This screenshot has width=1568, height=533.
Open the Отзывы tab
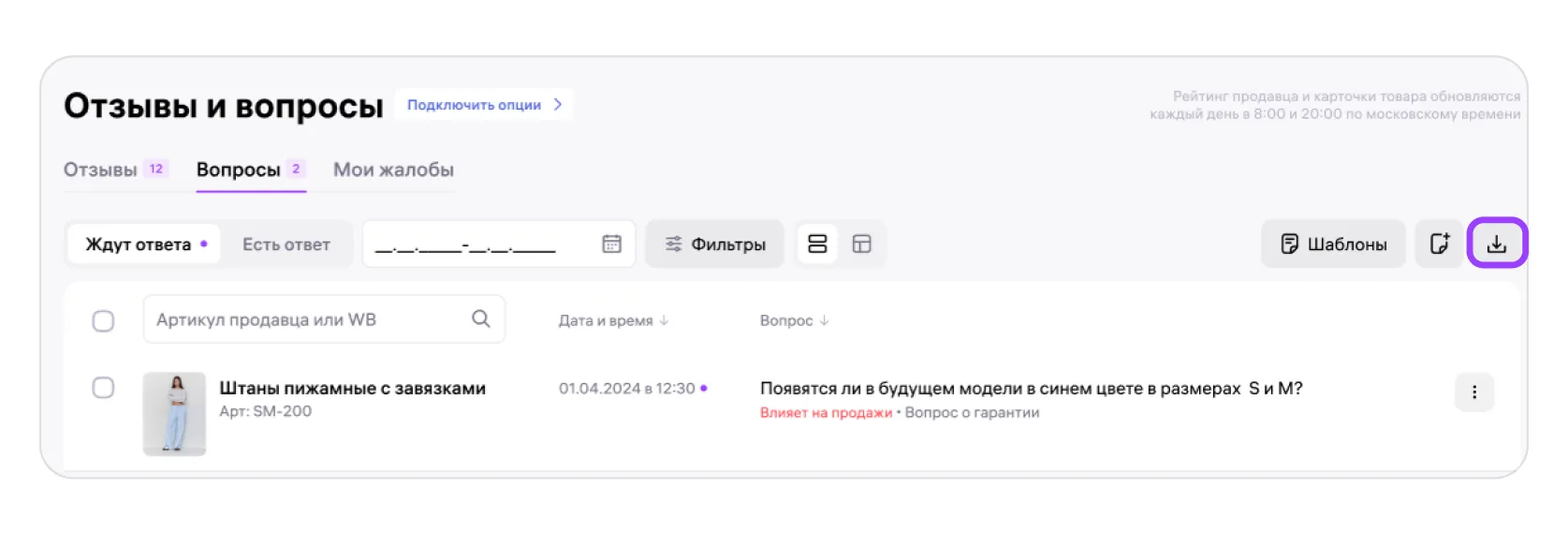point(100,170)
